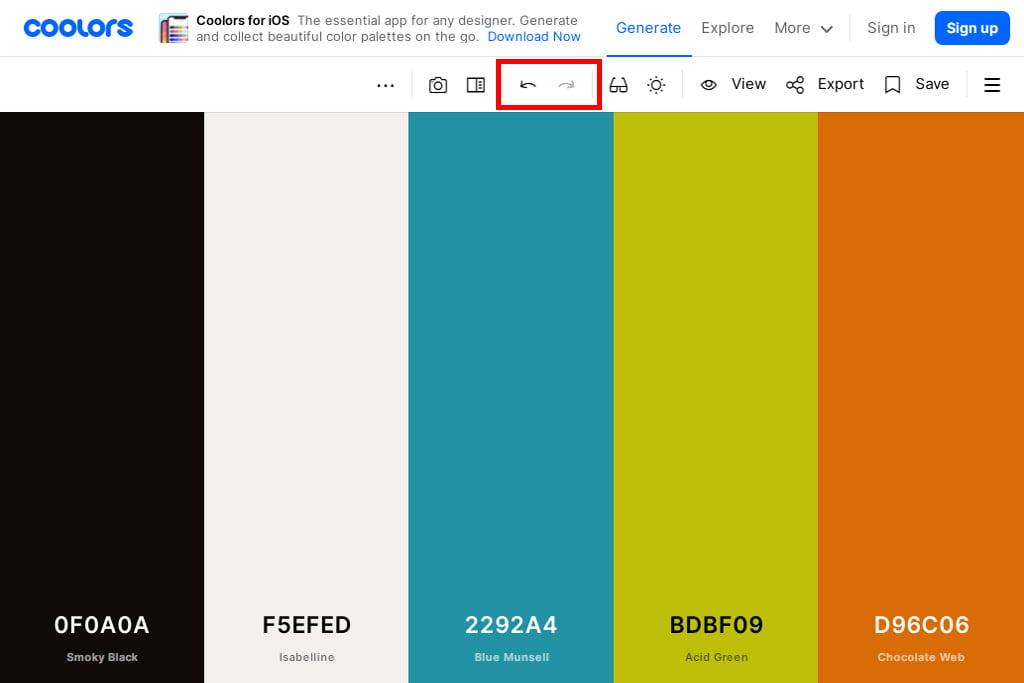Open the hamburger menu icon
1024x683 pixels.
[992, 85]
